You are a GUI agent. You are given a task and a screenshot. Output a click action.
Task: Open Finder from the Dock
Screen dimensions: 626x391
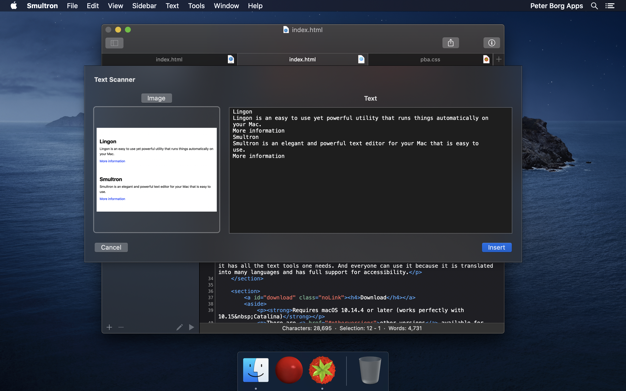coord(256,370)
